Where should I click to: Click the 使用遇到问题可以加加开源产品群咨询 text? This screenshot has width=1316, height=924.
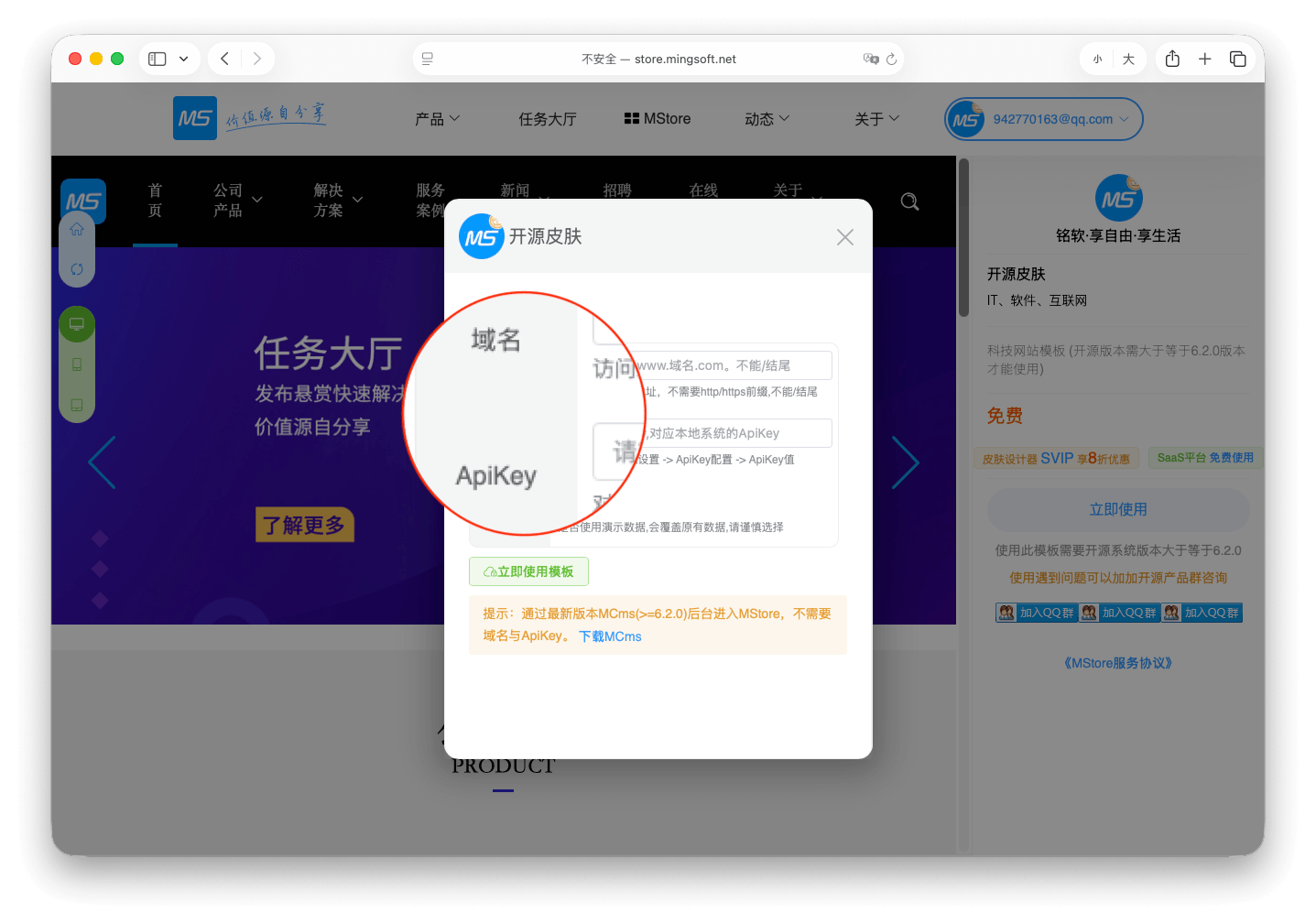point(1118,578)
